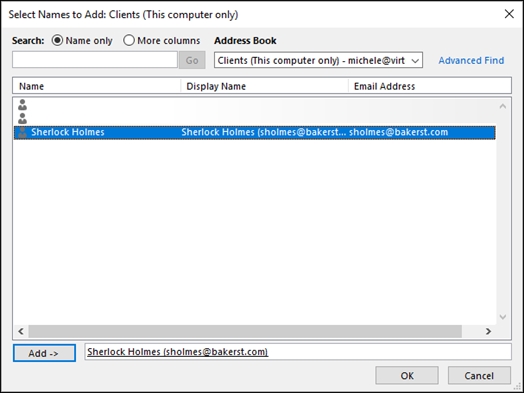Select the Sherlock Holmes contact row
Viewport: 524px width, 393px height.
[x=255, y=132]
